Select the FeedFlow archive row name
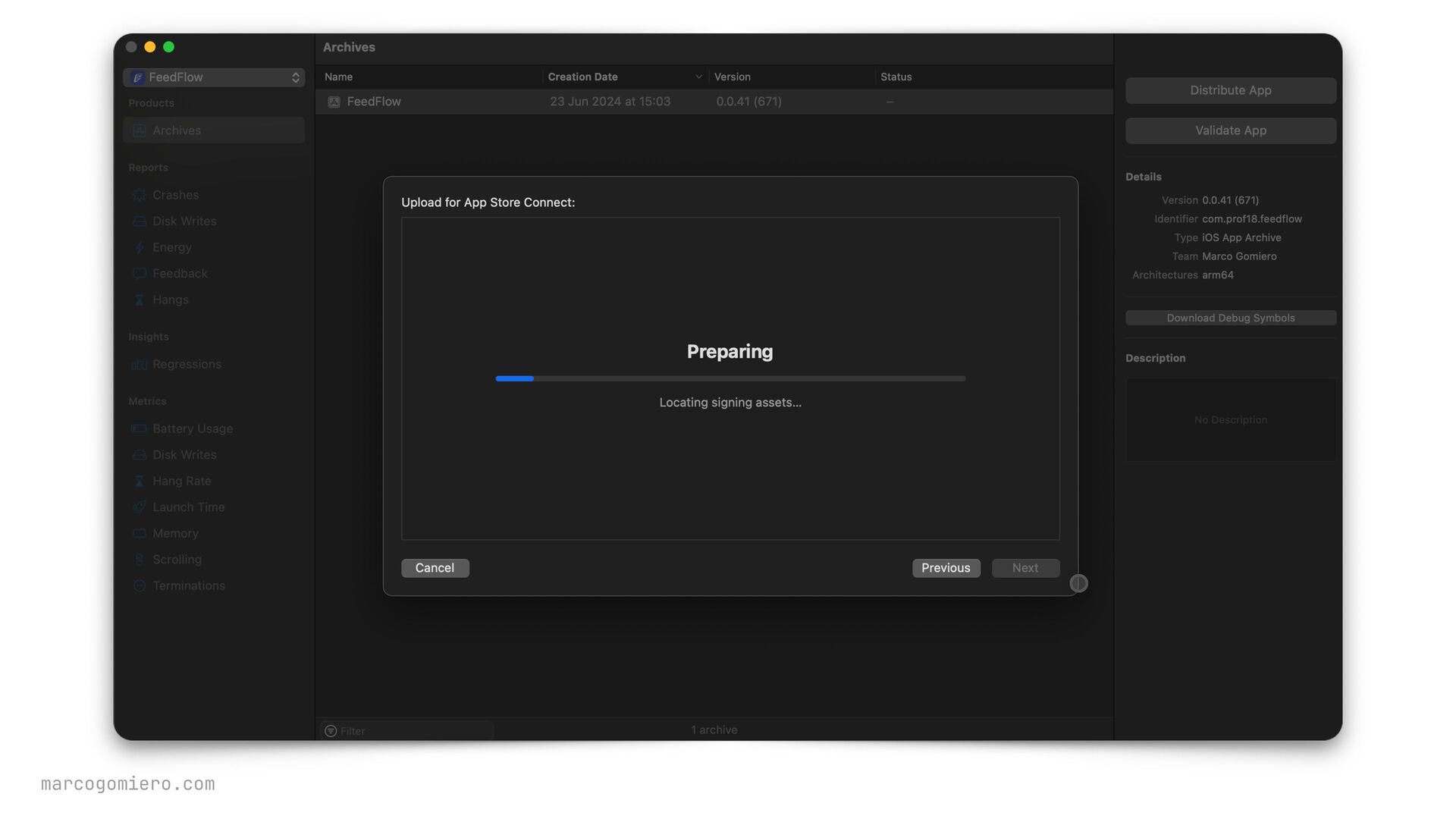Screen dimensions: 1456x819 [x=374, y=102]
